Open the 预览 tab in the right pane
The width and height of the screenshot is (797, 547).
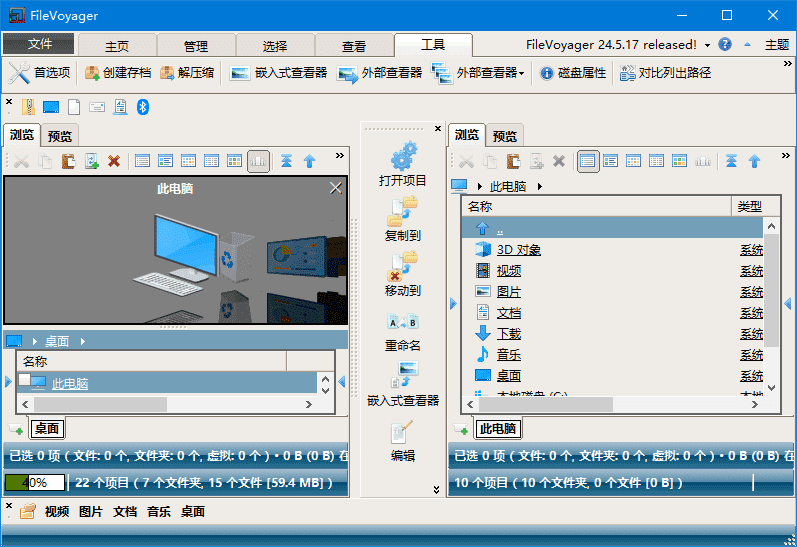point(505,136)
